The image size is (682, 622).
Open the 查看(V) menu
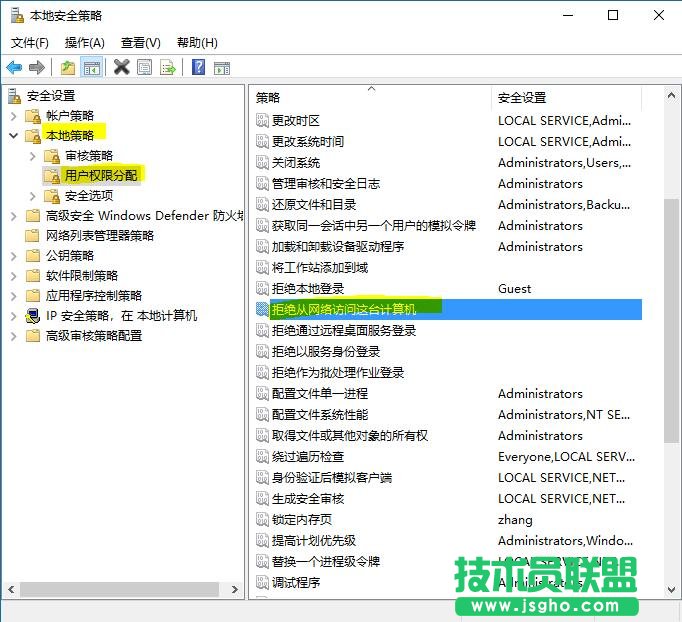pyautogui.click(x=140, y=42)
